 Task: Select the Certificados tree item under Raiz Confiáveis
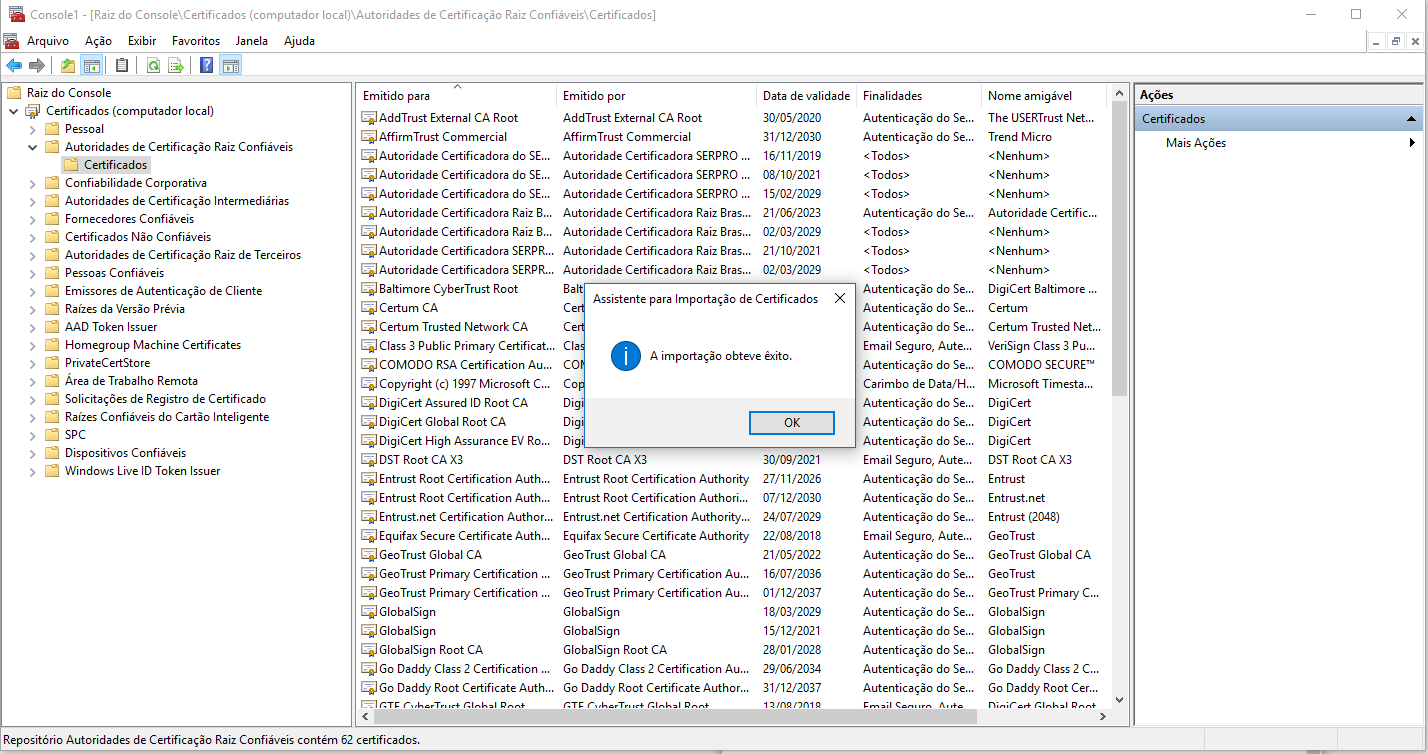(116, 165)
